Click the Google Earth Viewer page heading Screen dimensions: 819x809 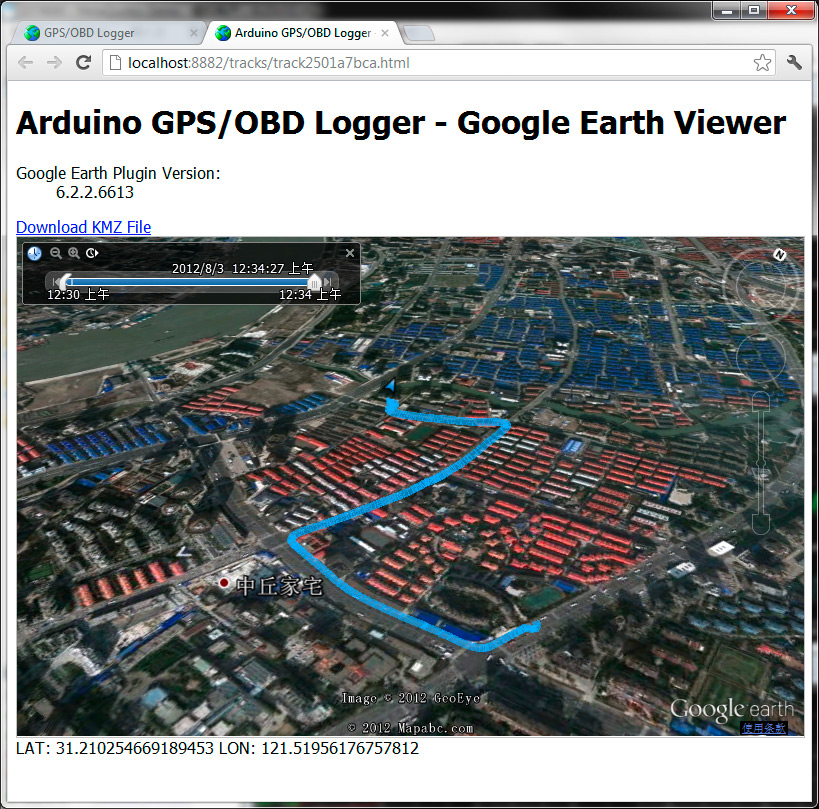pos(401,123)
